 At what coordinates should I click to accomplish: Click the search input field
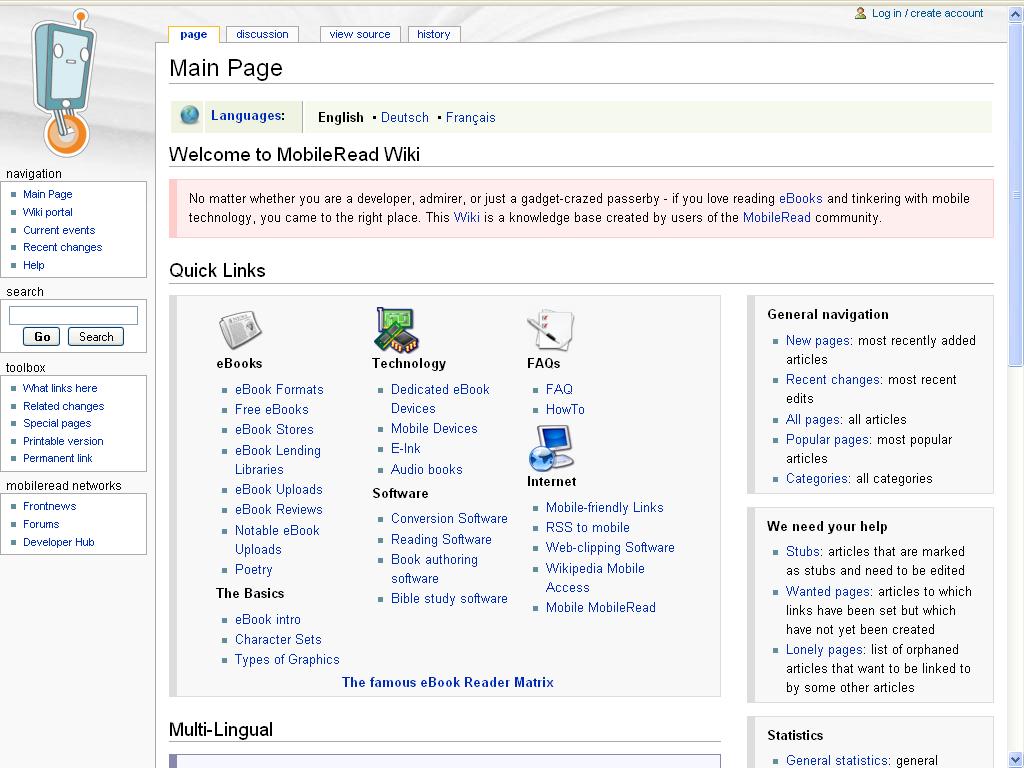point(73,315)
